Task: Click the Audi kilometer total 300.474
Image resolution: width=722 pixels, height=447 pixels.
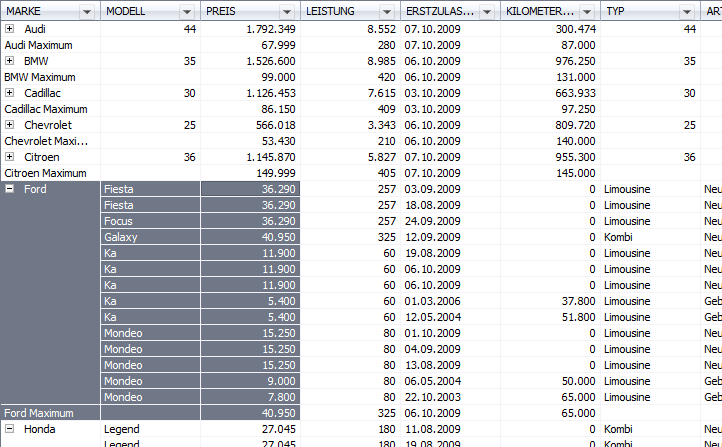Action: point(575,29)
